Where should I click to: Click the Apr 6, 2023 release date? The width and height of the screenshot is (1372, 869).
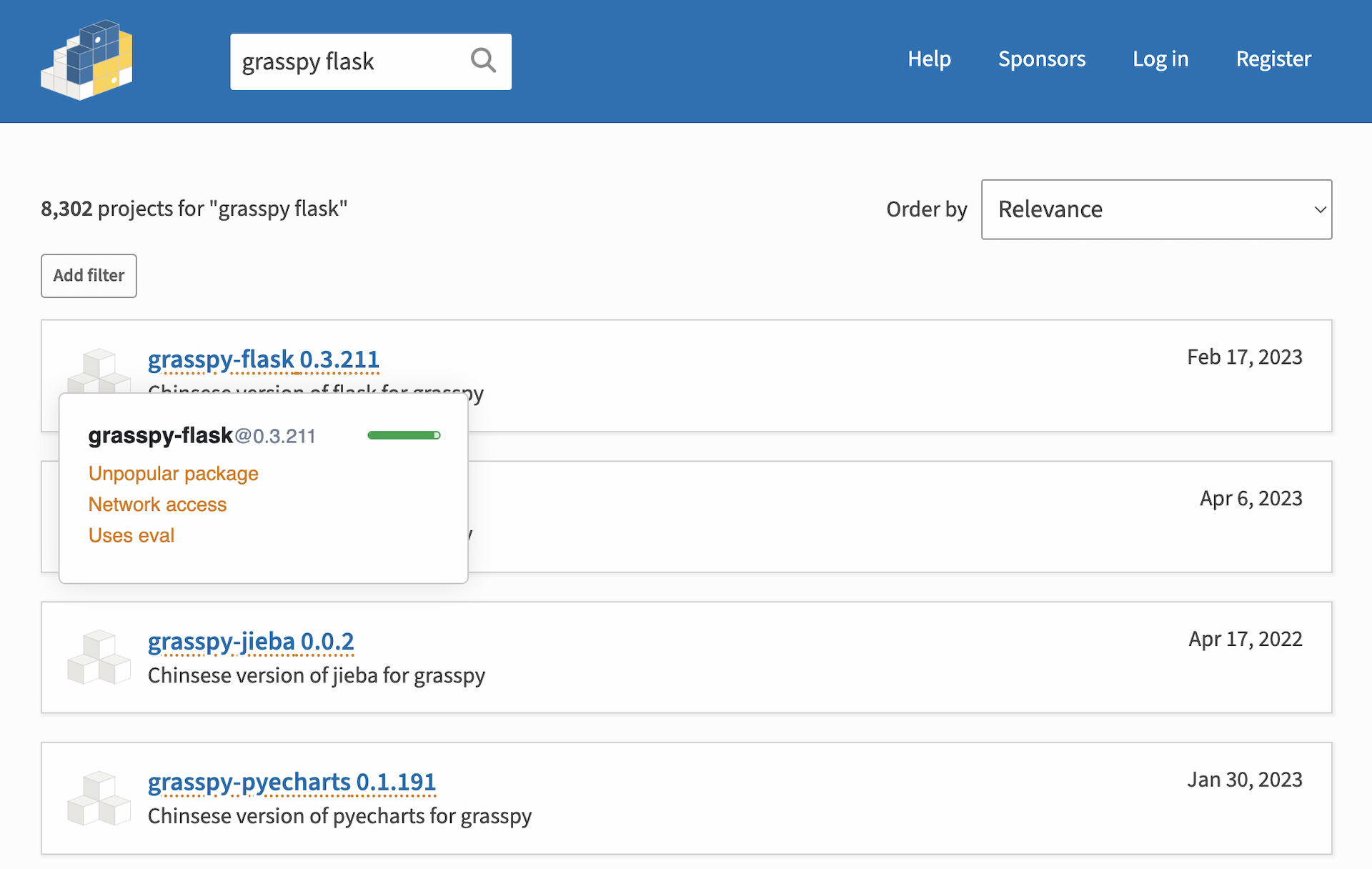click(x=1251, y=498)
